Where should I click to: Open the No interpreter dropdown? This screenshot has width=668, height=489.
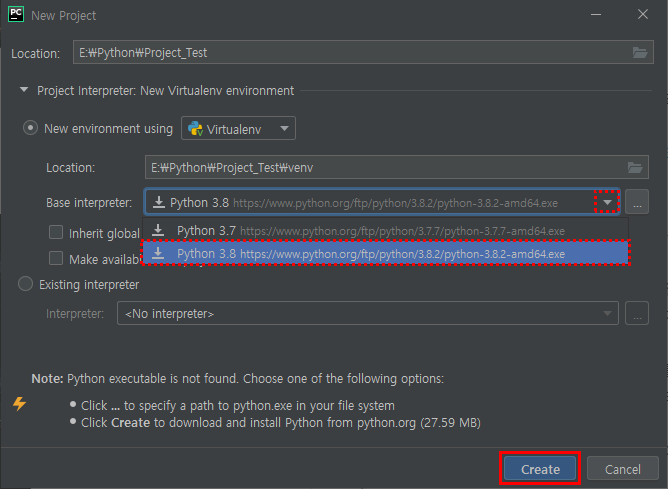tap(368, 314)
